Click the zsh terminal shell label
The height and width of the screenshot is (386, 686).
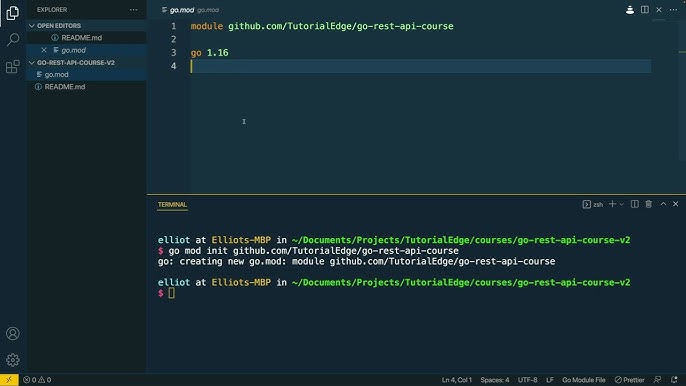pyautogui.click(x=593, y=204)
